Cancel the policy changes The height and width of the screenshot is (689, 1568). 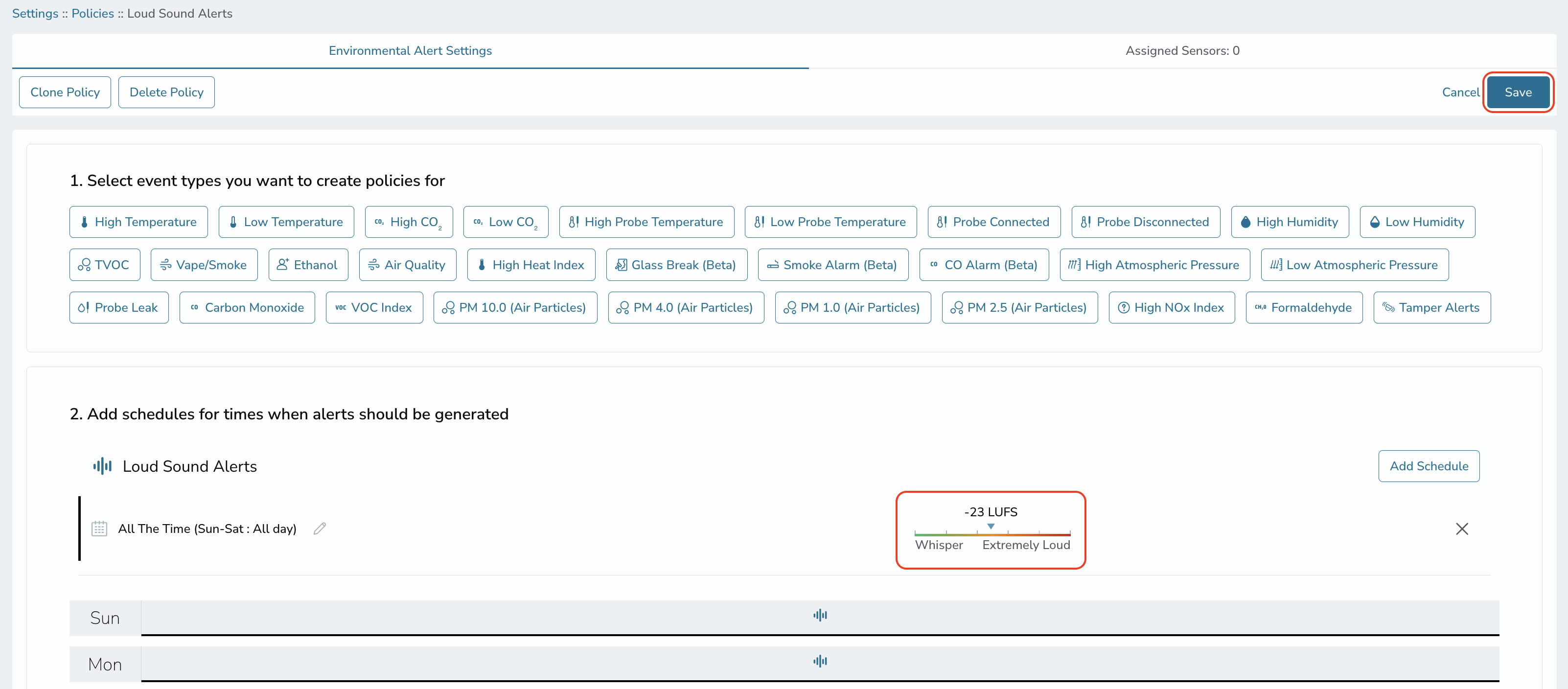coord(1461,92)
